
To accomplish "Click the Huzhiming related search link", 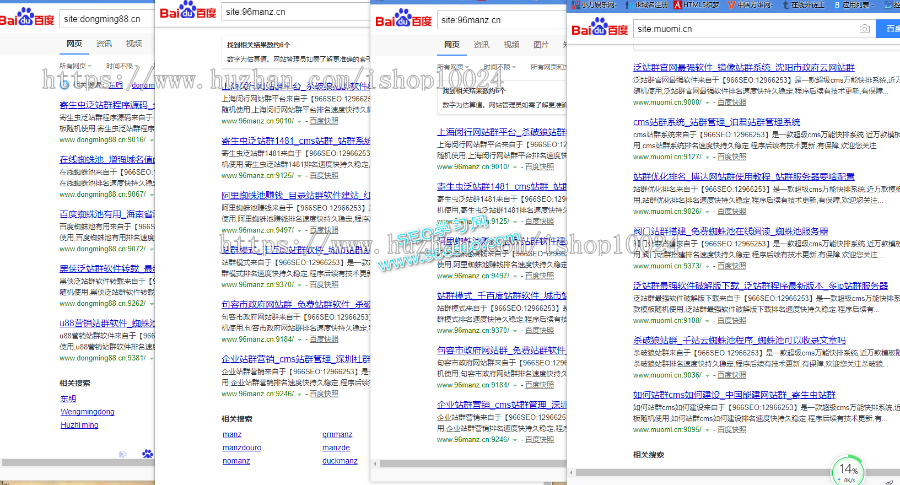I will [79, 425].
